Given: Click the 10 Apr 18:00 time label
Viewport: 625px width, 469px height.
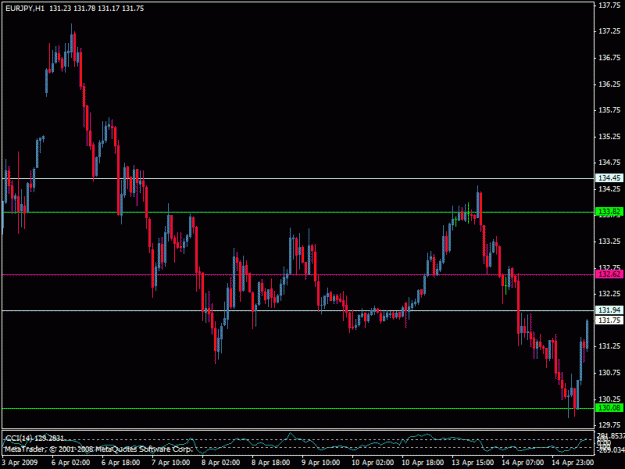Looking at the screenshot, I should pyautogui.click(x=423, y=463).
